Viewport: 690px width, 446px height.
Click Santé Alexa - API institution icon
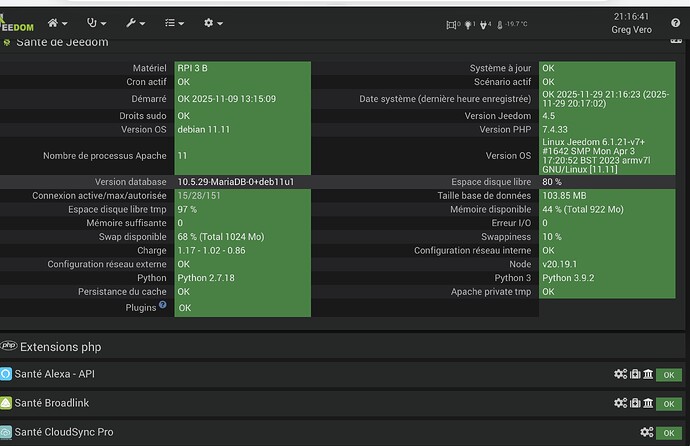pyautogui.click(x=648, y=374)
